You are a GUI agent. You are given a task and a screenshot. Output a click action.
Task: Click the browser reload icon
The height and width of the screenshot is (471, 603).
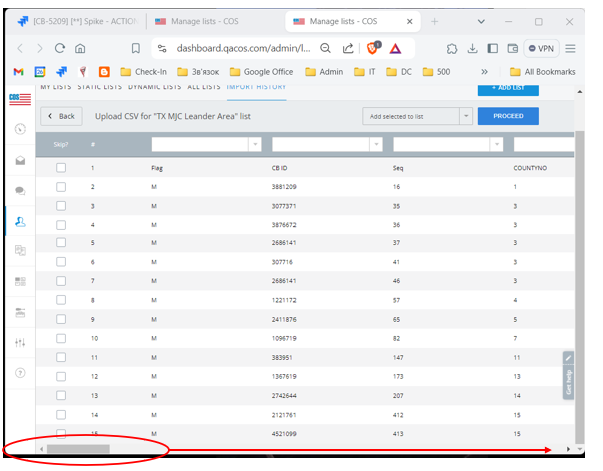(60, 48)
